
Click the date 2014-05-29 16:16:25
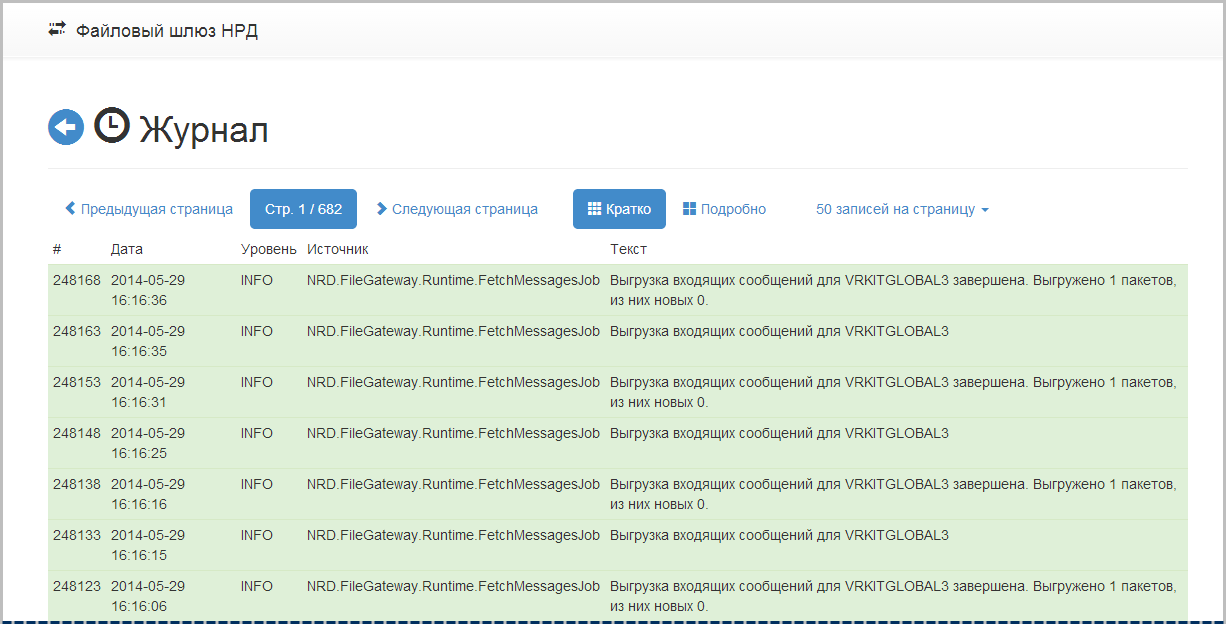(x=148, y=443)
